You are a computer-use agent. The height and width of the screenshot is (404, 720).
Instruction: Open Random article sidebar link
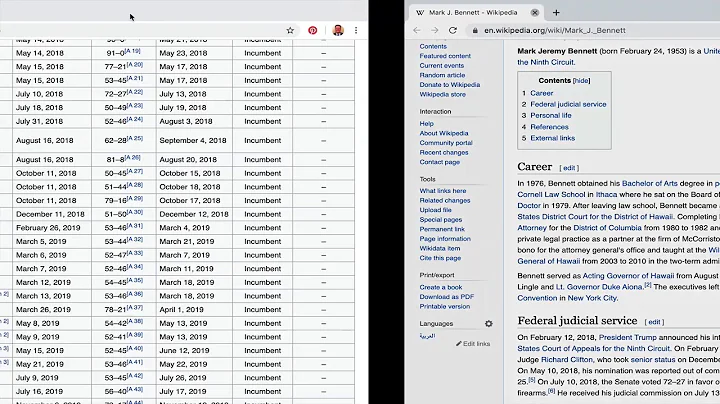point(442,75)
